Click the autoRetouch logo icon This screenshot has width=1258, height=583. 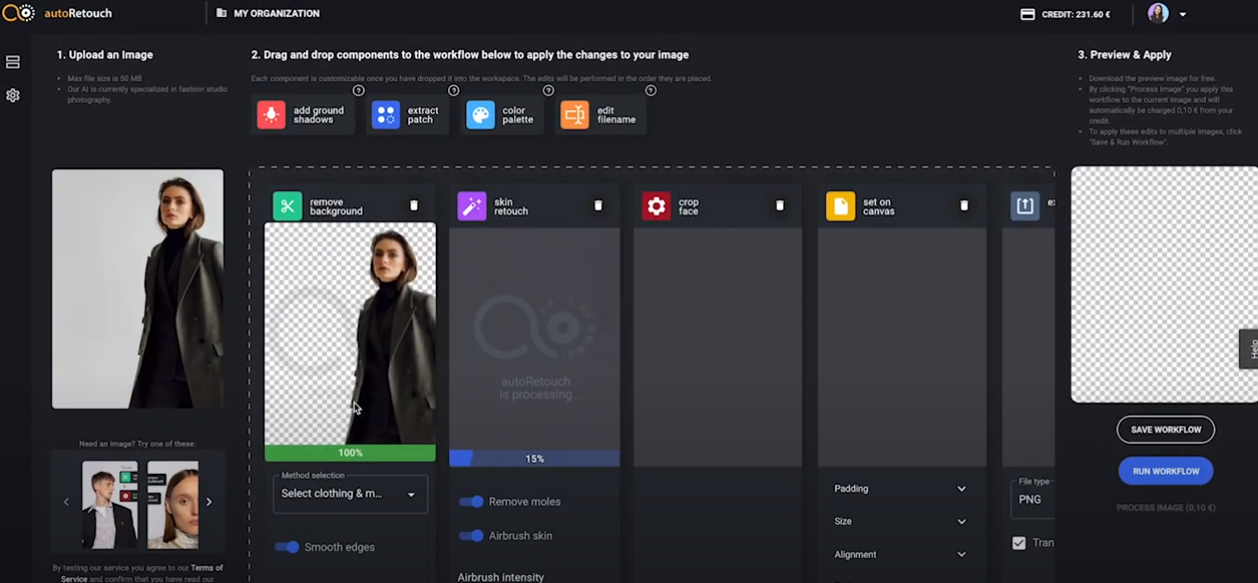19,13
